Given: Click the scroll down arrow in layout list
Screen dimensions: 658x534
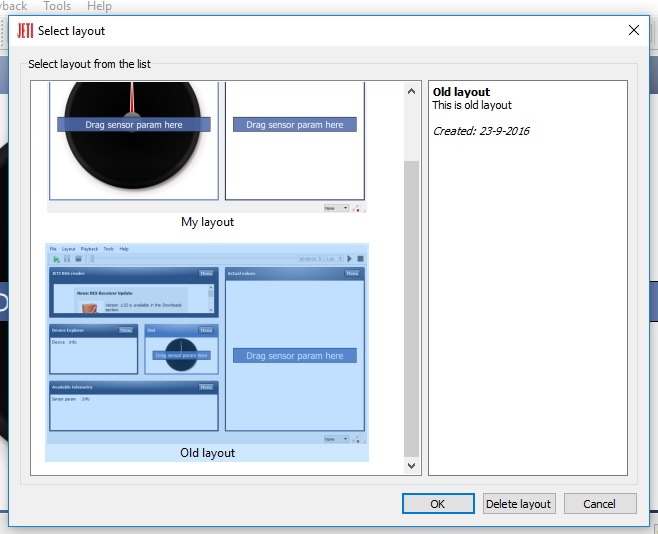Looking at the screenshot, I should click(x=412, y=466).
